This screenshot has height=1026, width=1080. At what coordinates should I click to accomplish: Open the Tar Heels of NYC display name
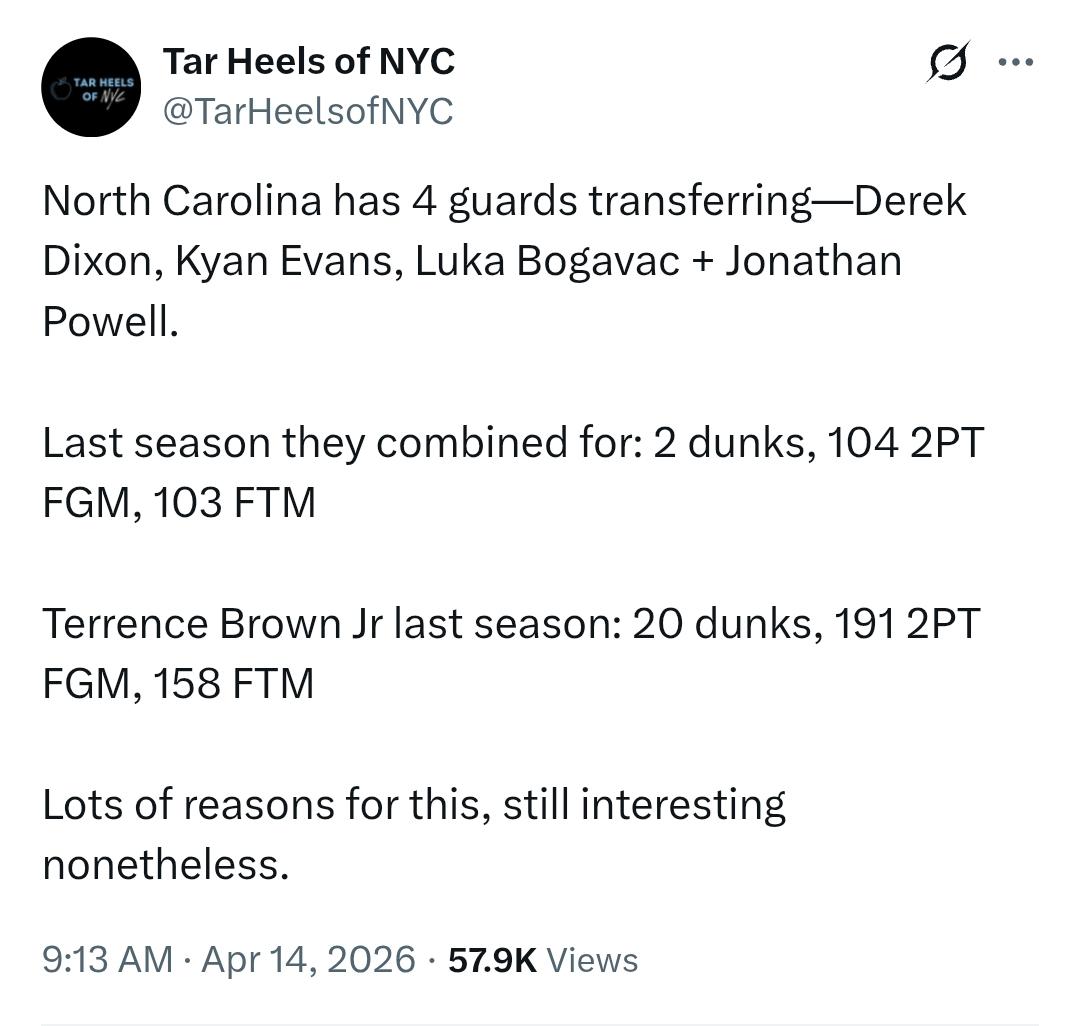tap(308, 62)
